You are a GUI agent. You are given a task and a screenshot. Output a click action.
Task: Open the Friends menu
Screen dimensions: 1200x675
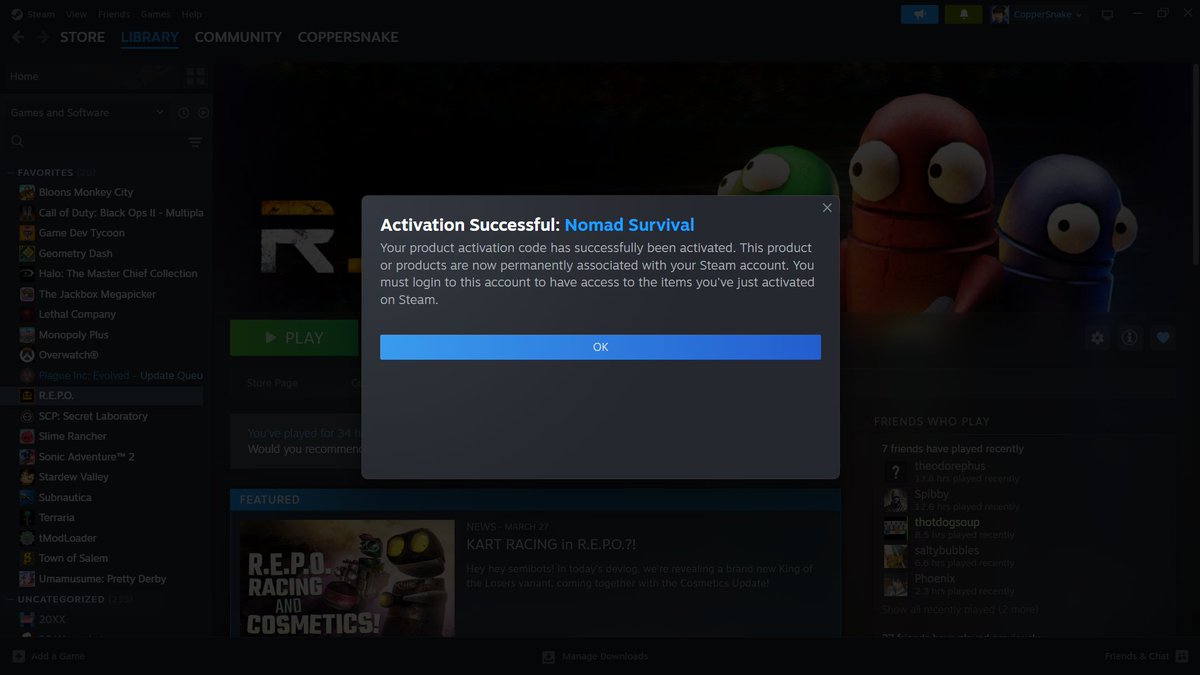tap(114, 14)
